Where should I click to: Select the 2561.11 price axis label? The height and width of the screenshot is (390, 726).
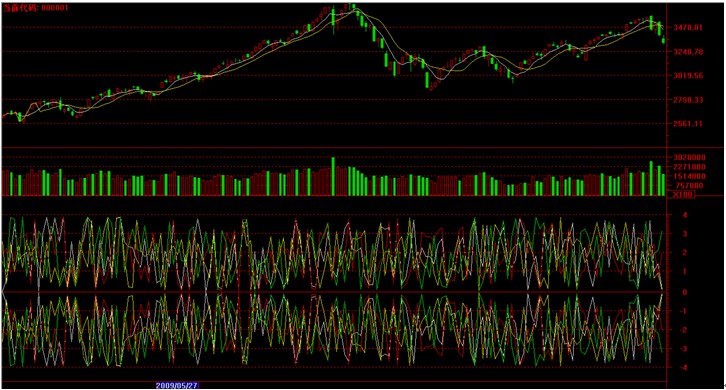coord(688,124)
